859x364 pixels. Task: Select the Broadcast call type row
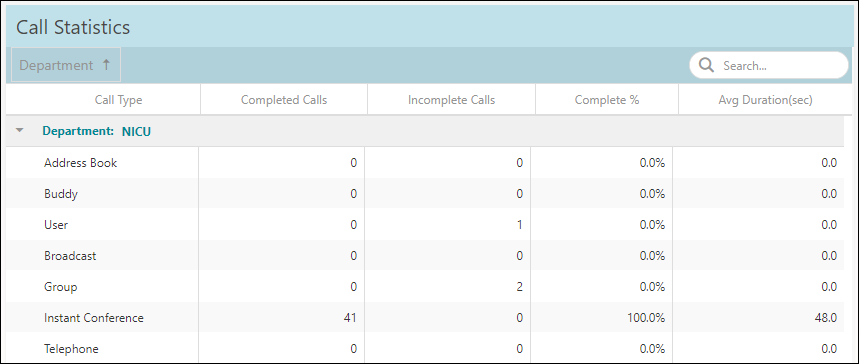coord(425,255)
